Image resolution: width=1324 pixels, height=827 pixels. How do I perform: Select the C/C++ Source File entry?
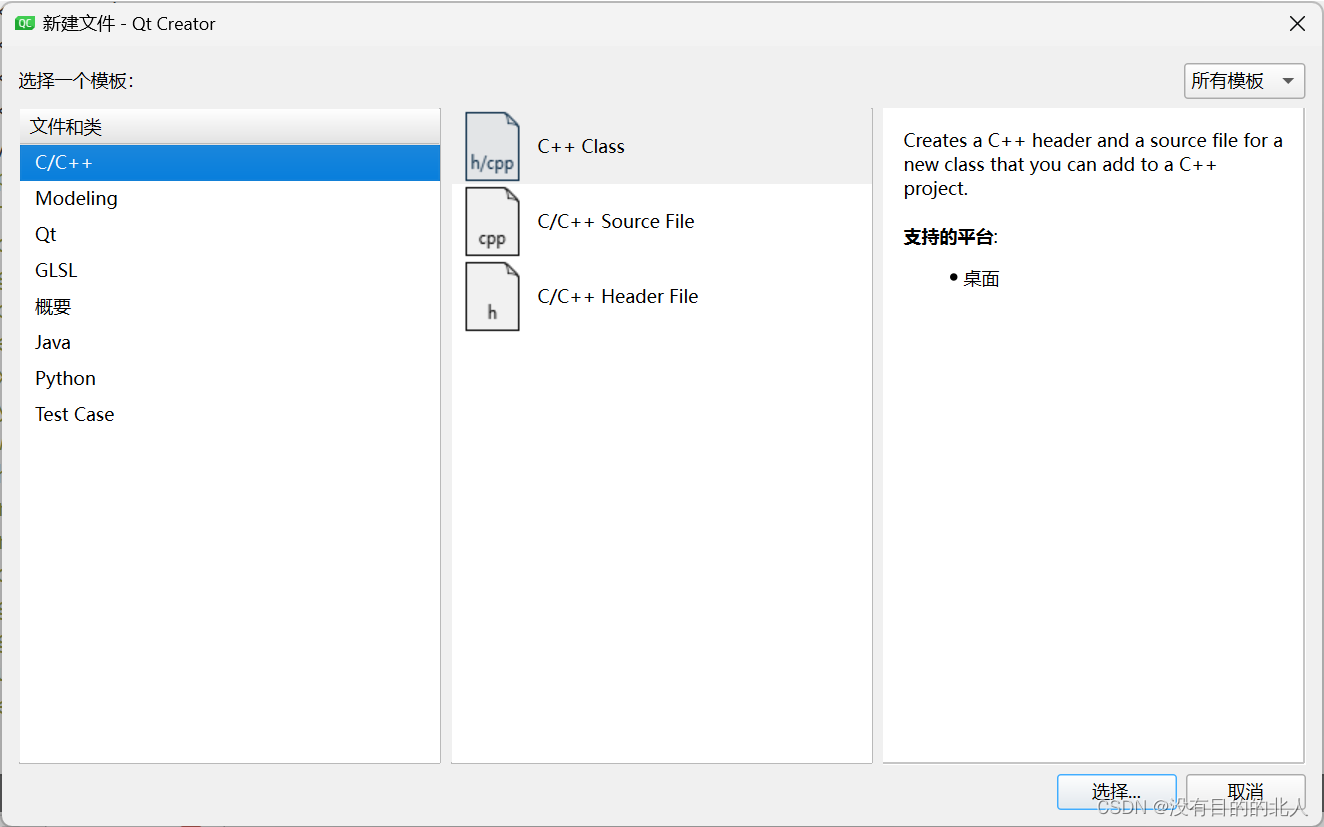[616, 221]
